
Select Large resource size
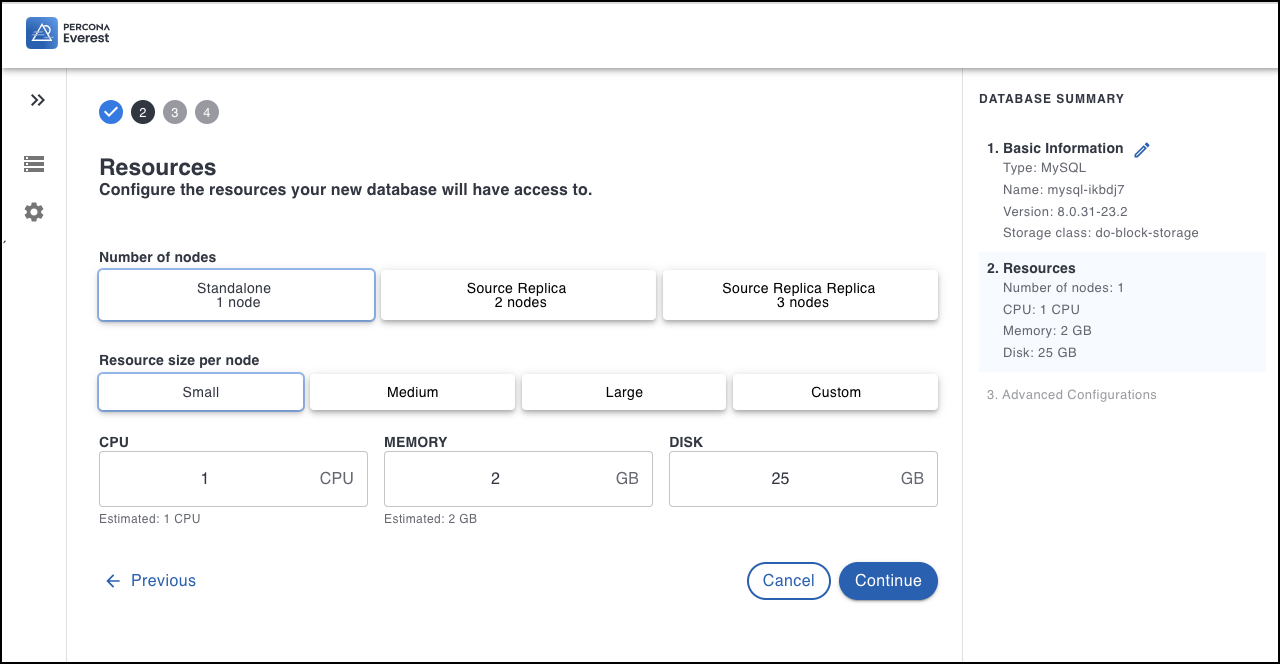coord(624,392)
